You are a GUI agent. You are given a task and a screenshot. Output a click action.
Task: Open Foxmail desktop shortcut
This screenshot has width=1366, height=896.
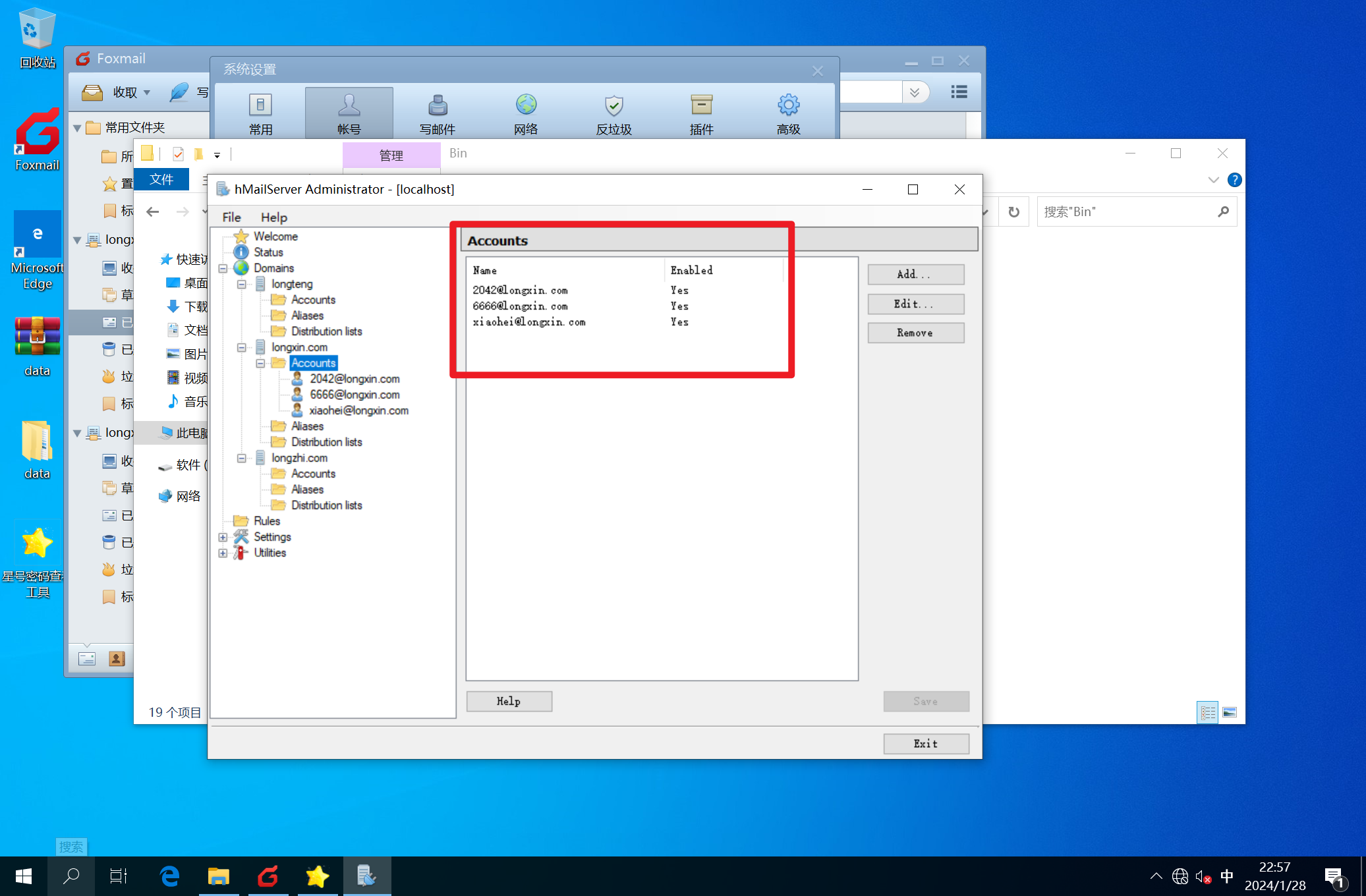pyautogui.click(x=38, y=140)
